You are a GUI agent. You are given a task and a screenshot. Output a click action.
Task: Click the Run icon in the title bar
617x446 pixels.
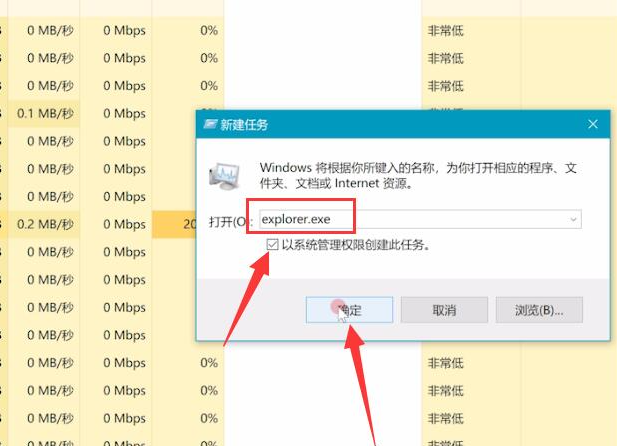(x=211, y=125)
